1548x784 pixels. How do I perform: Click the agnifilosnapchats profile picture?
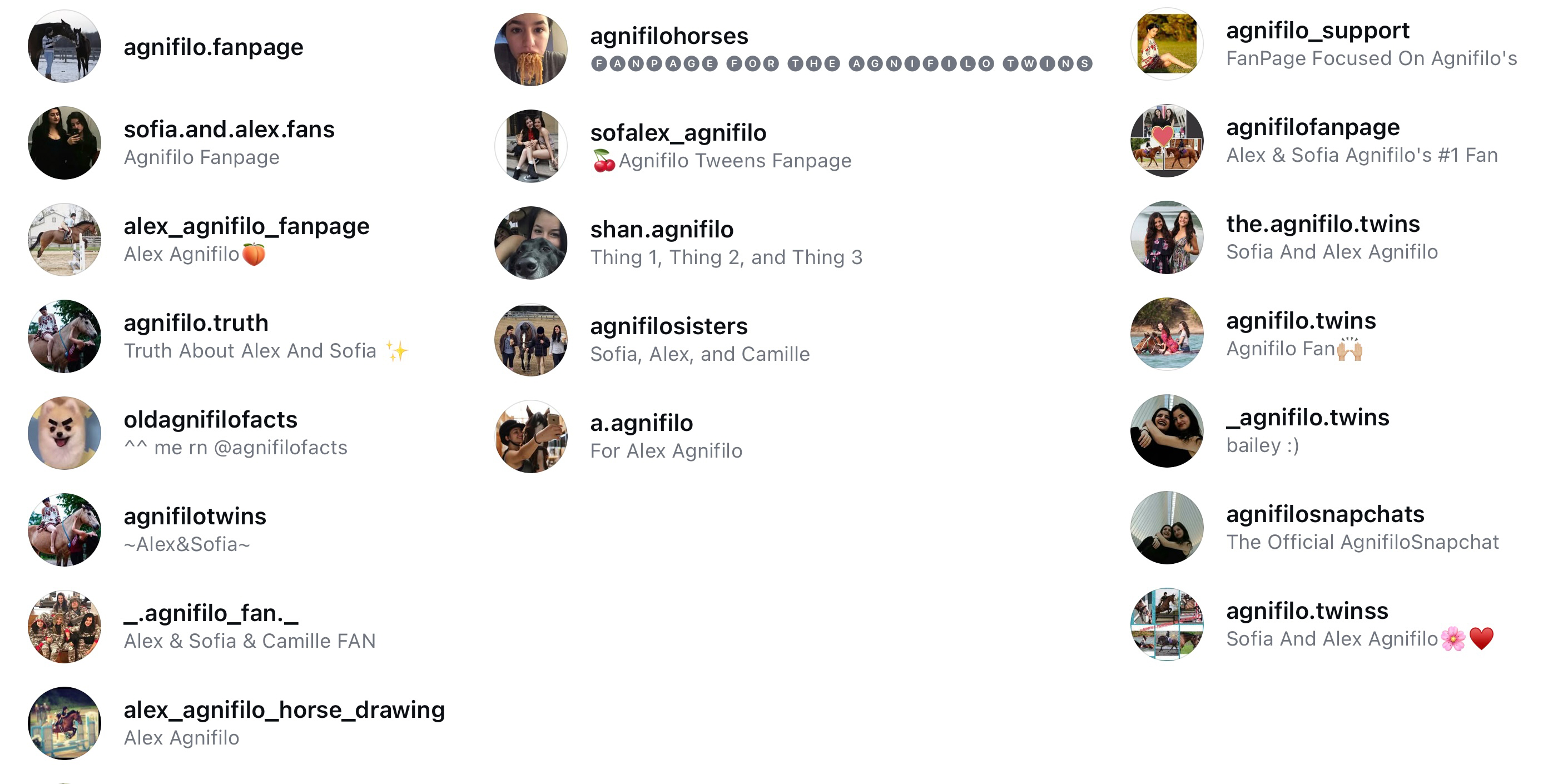[1167, 528]
